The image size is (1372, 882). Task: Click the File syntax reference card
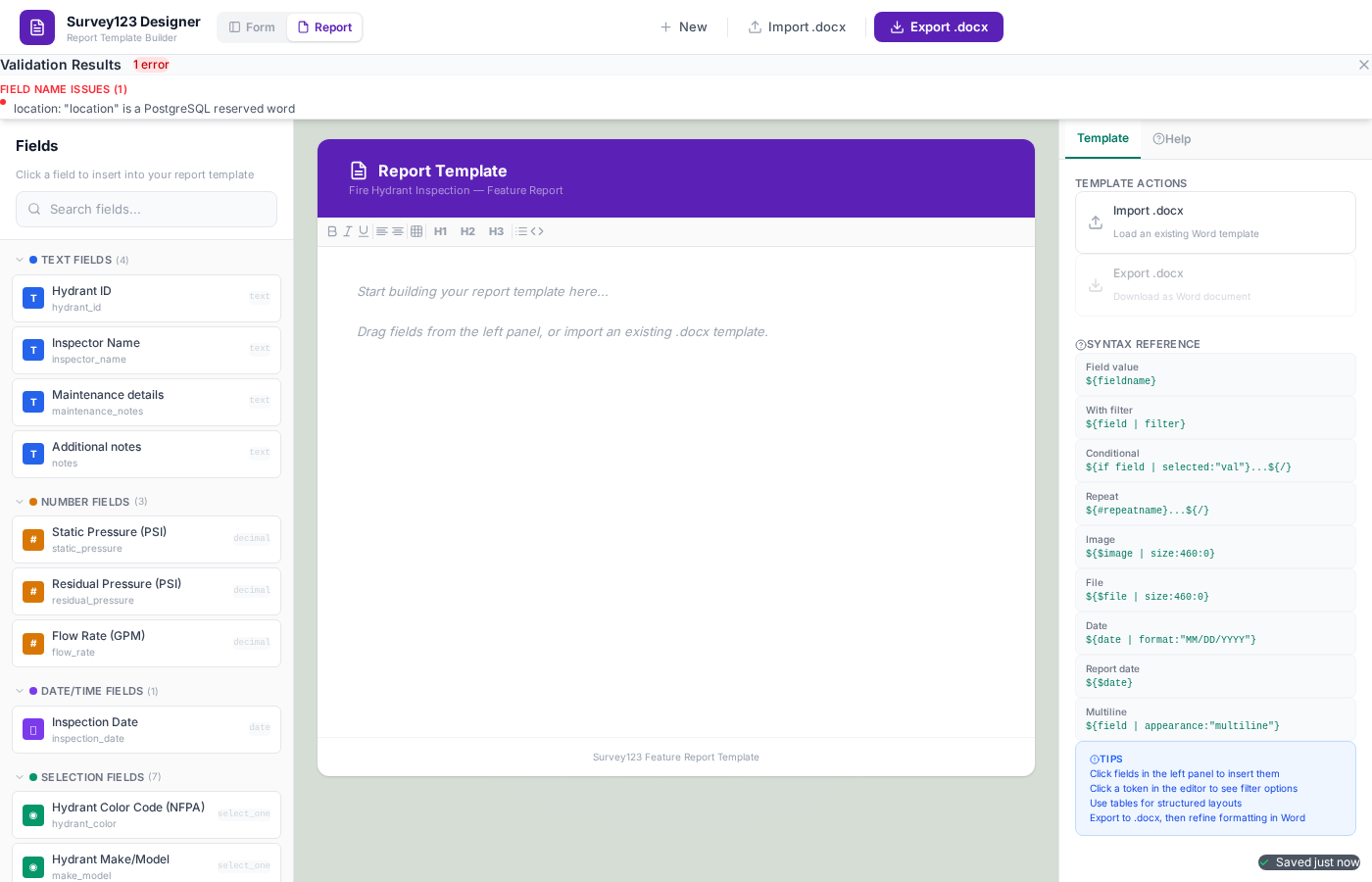pos(1215,590)
